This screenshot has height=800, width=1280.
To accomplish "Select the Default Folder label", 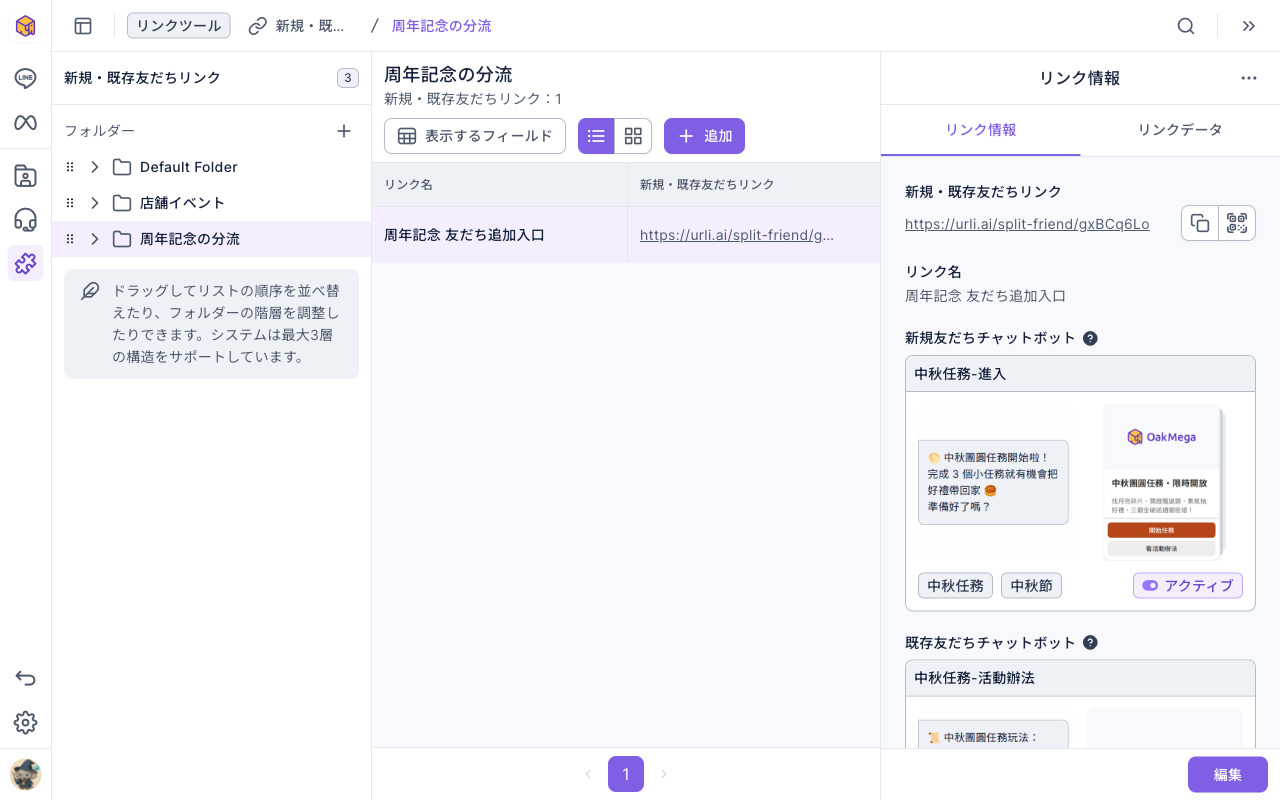I will pos(189,167).
